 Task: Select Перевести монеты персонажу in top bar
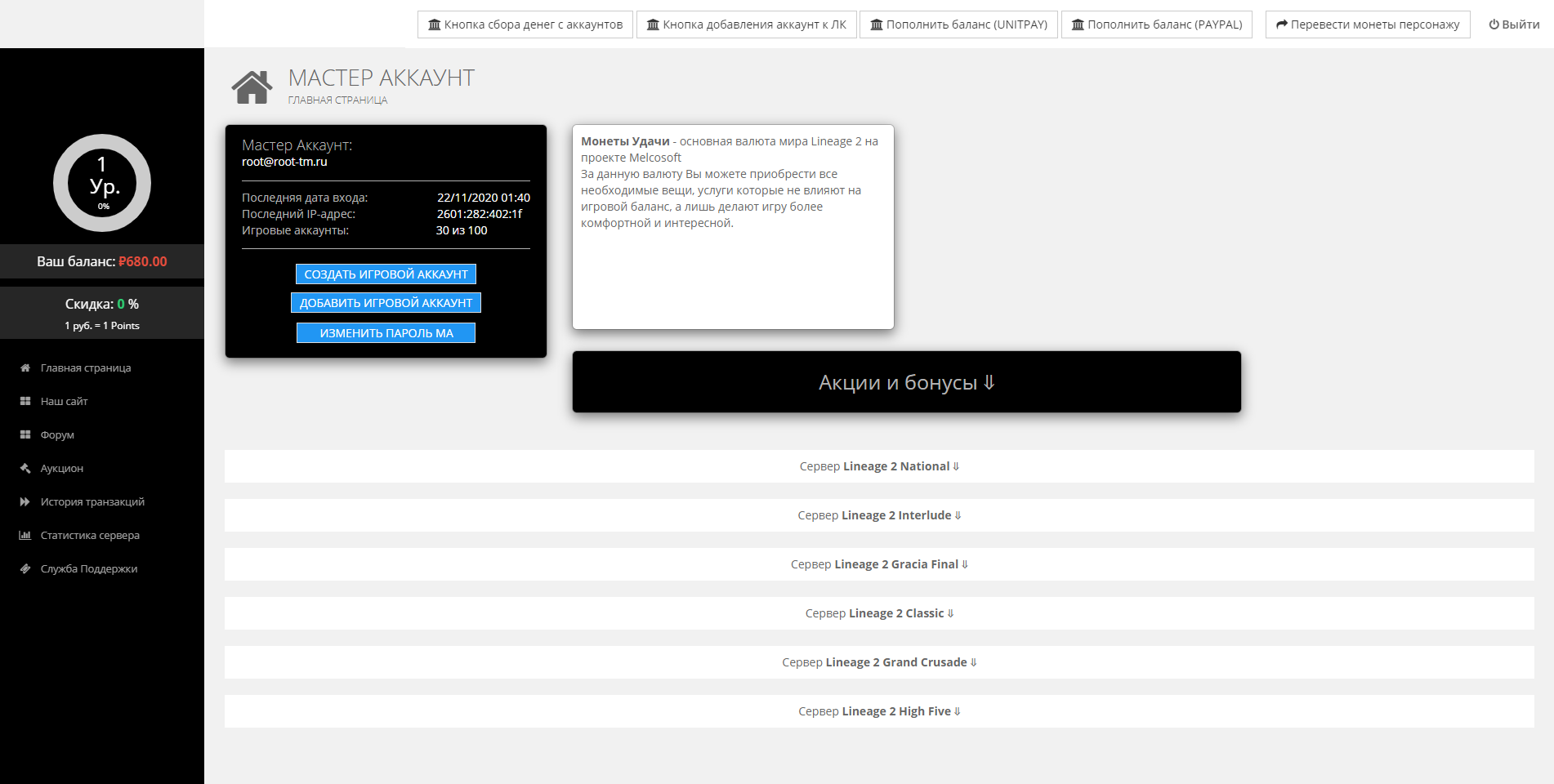(1367, 24)
